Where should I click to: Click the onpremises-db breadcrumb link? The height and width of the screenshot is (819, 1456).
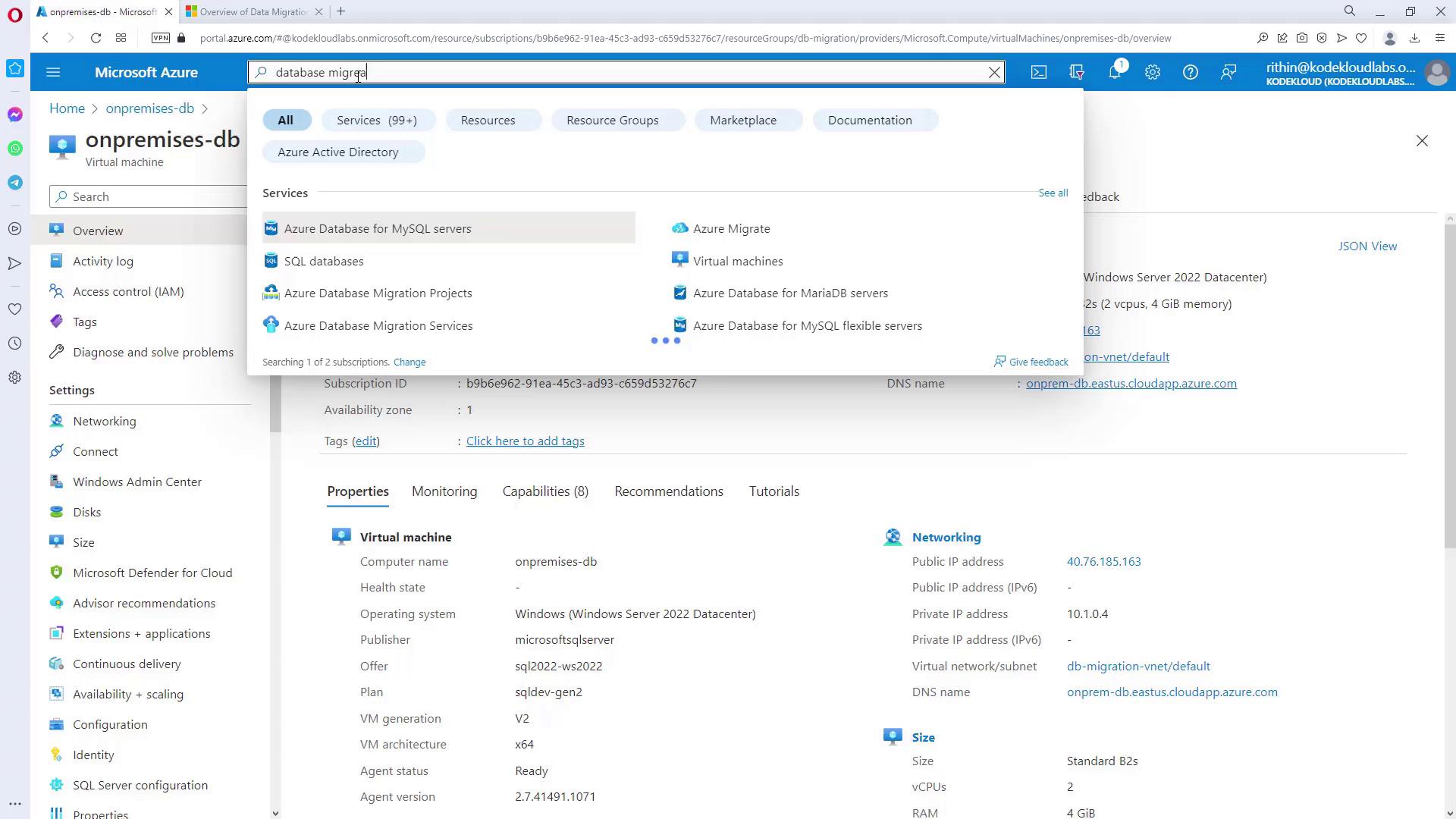pos(149,108)
